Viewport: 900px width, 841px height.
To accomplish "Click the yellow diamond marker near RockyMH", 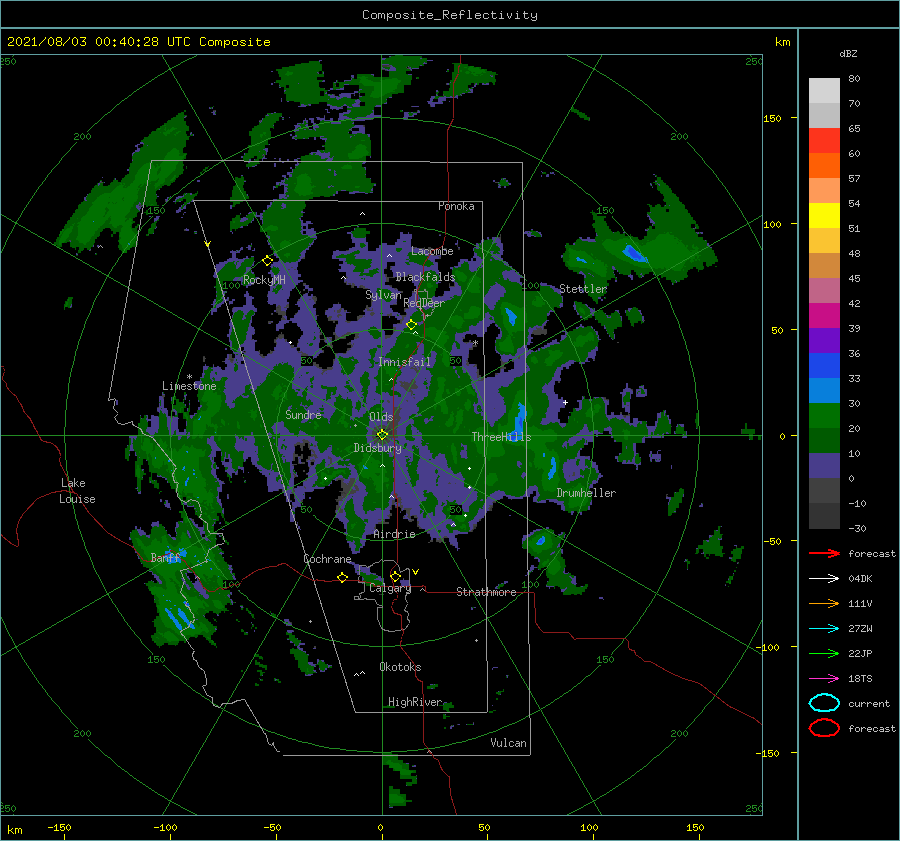I will [267, 261].
